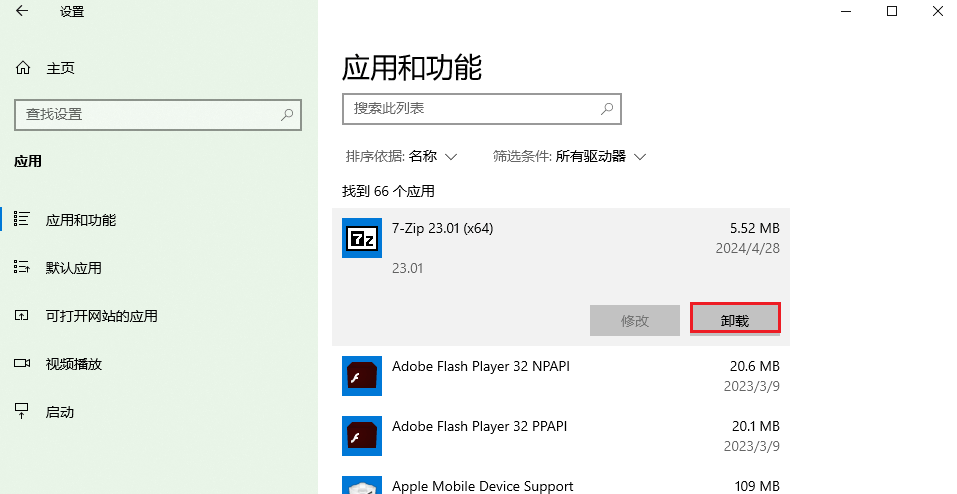The width and height of the screenshot is (957, 494).
Task: Click the Adobe Flash Player NPAPI icon
Action: tap(362, 376)
